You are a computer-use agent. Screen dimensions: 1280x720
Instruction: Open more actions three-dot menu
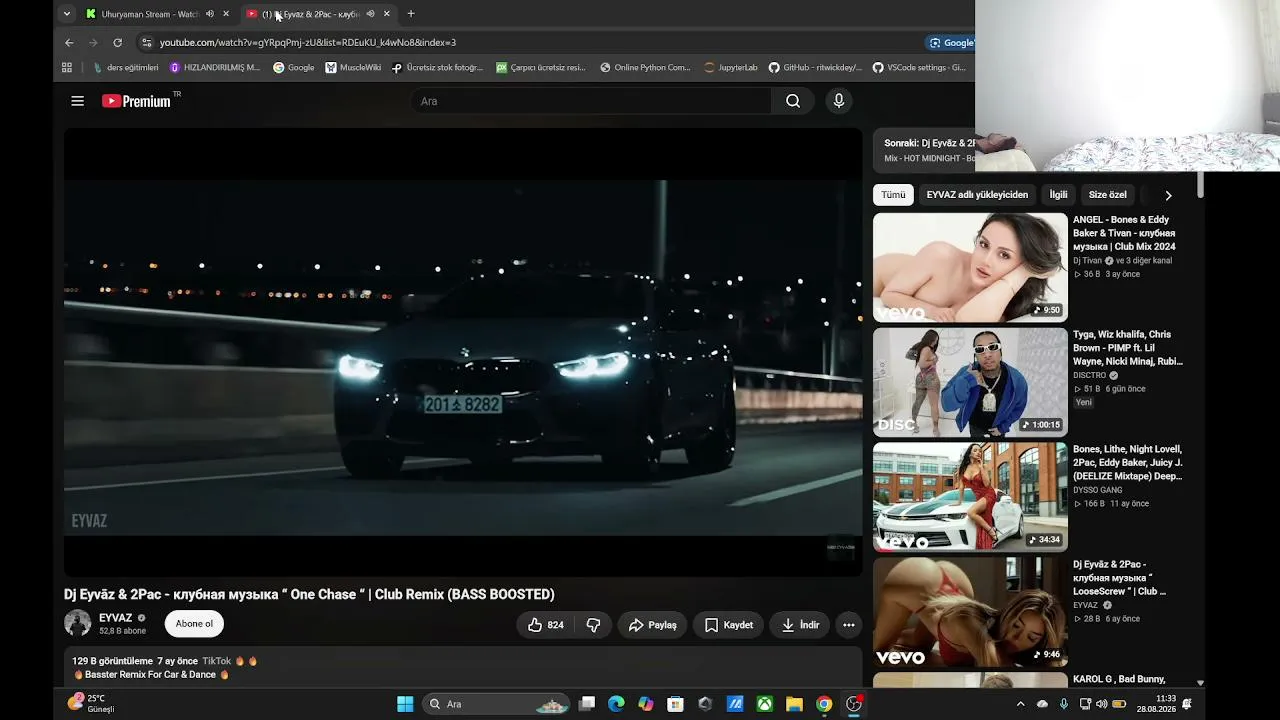[x=849, y=625]
